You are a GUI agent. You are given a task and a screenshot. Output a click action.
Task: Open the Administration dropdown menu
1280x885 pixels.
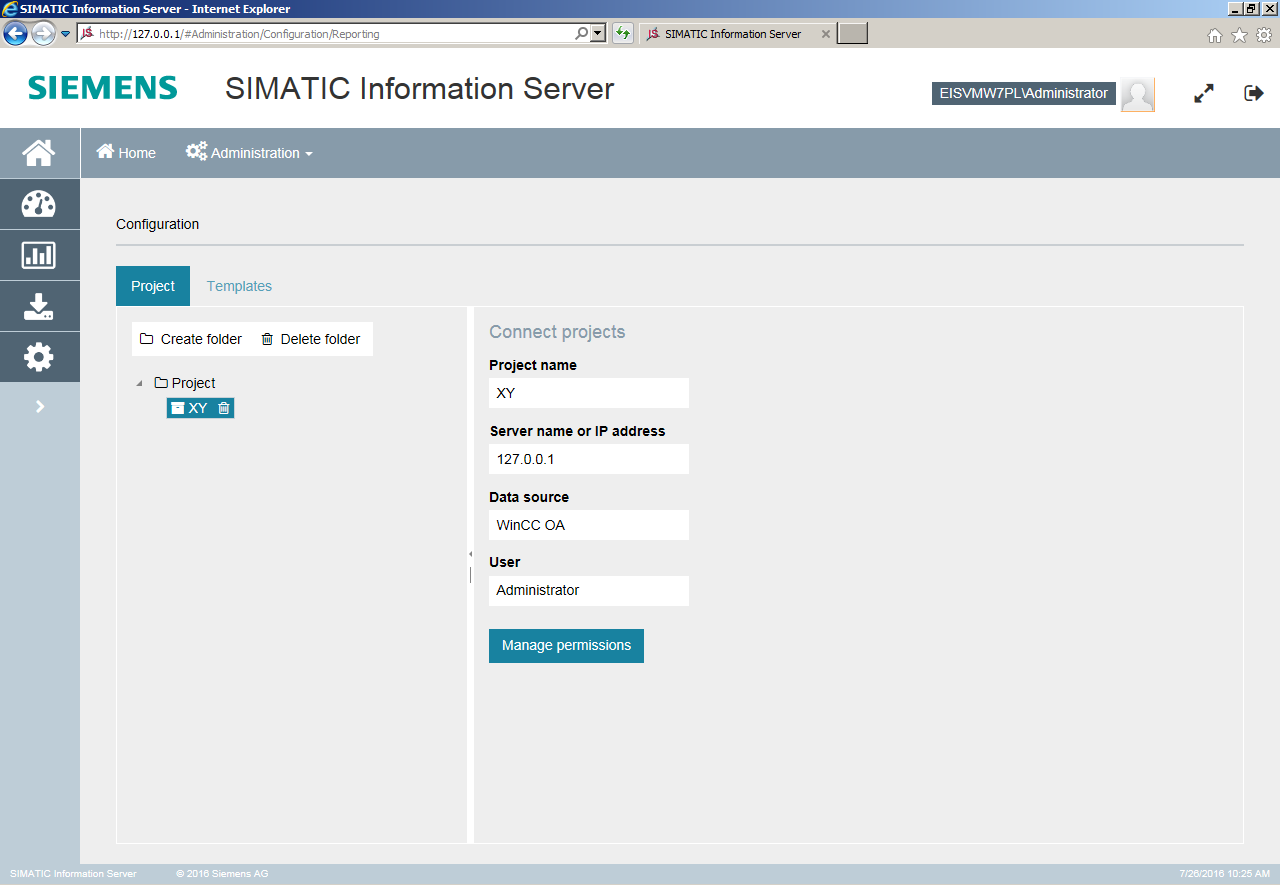(x=250, y=153)
